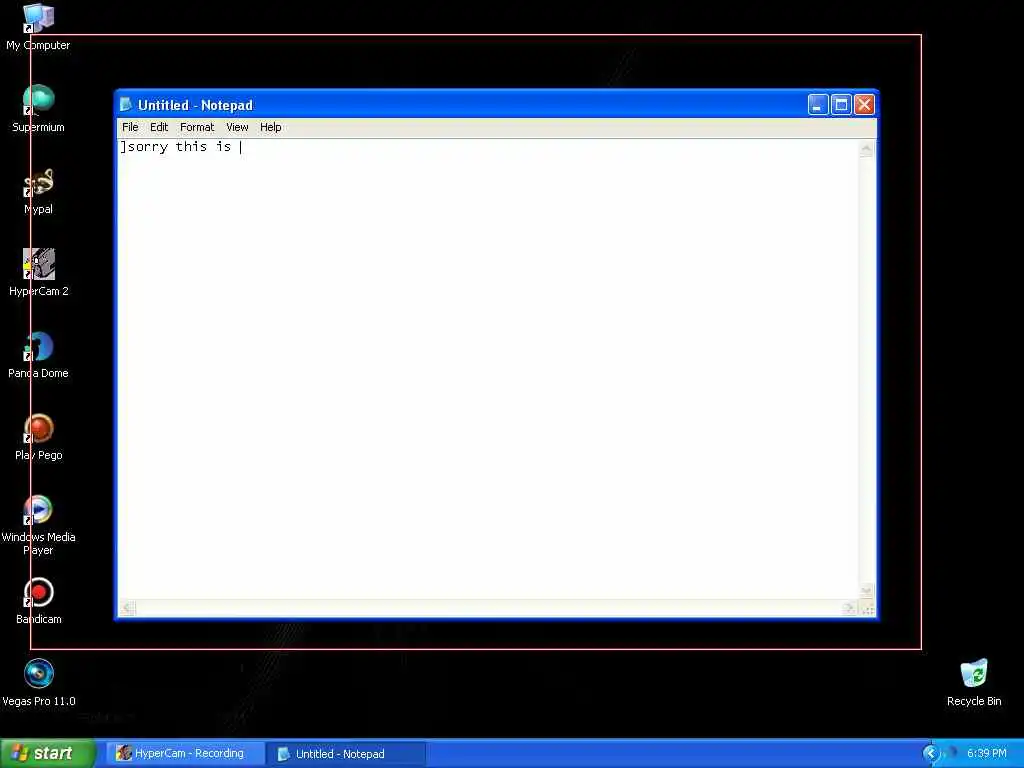Minimize the Notepad window
1024x768 pixels.
[818, 104]
